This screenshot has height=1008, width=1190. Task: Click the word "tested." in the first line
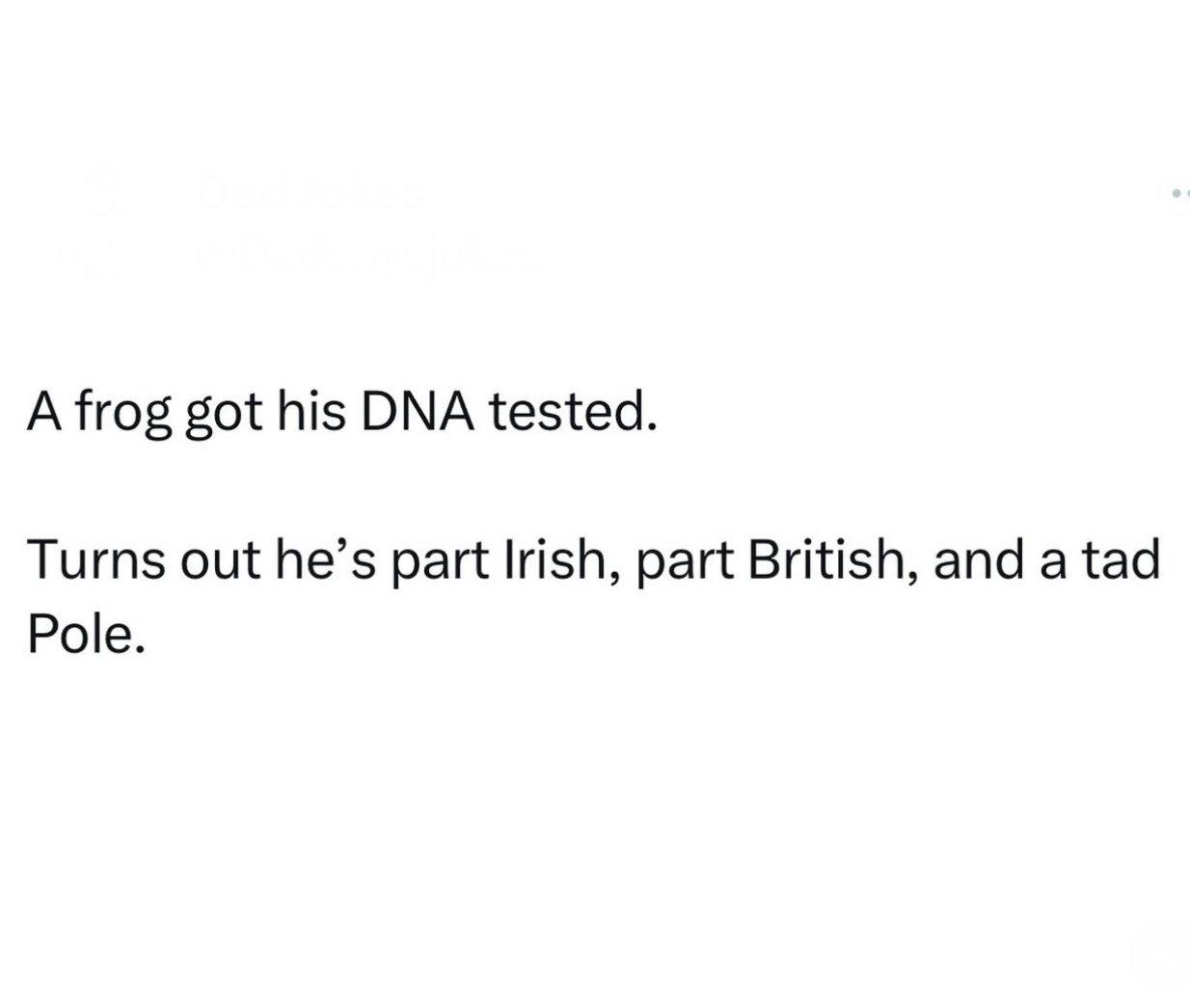point(574,413)
